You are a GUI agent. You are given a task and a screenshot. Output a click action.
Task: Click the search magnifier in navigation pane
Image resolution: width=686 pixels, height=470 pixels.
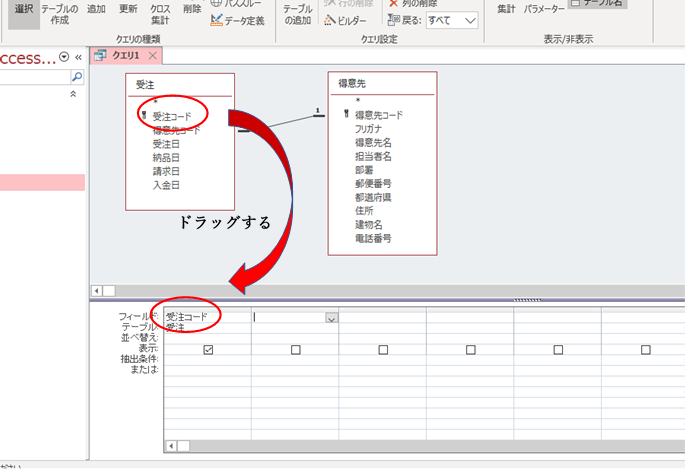[x=77, y=76]
